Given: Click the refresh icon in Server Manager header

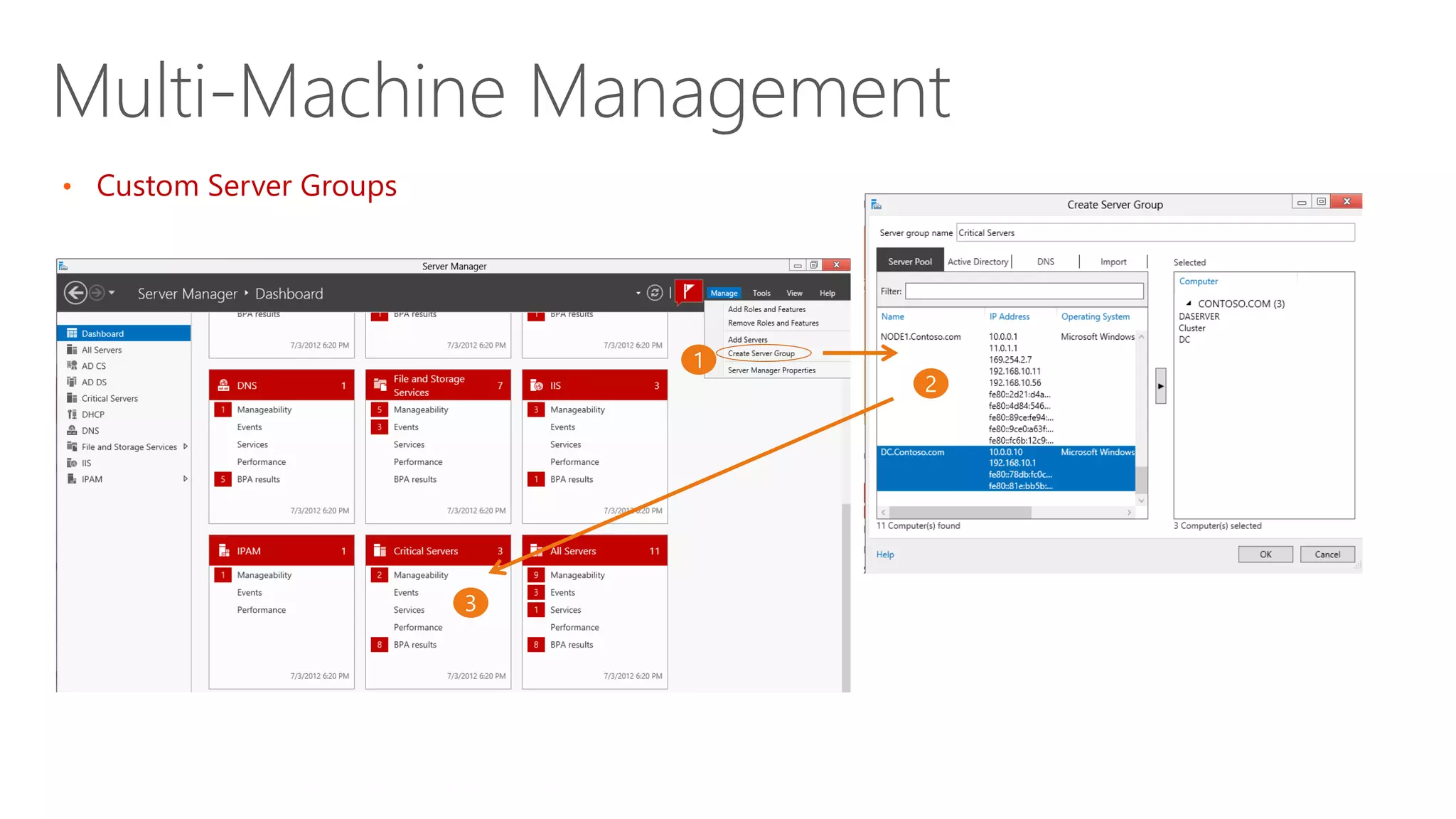Looking at the screenshot, I should tap(655, 293).
